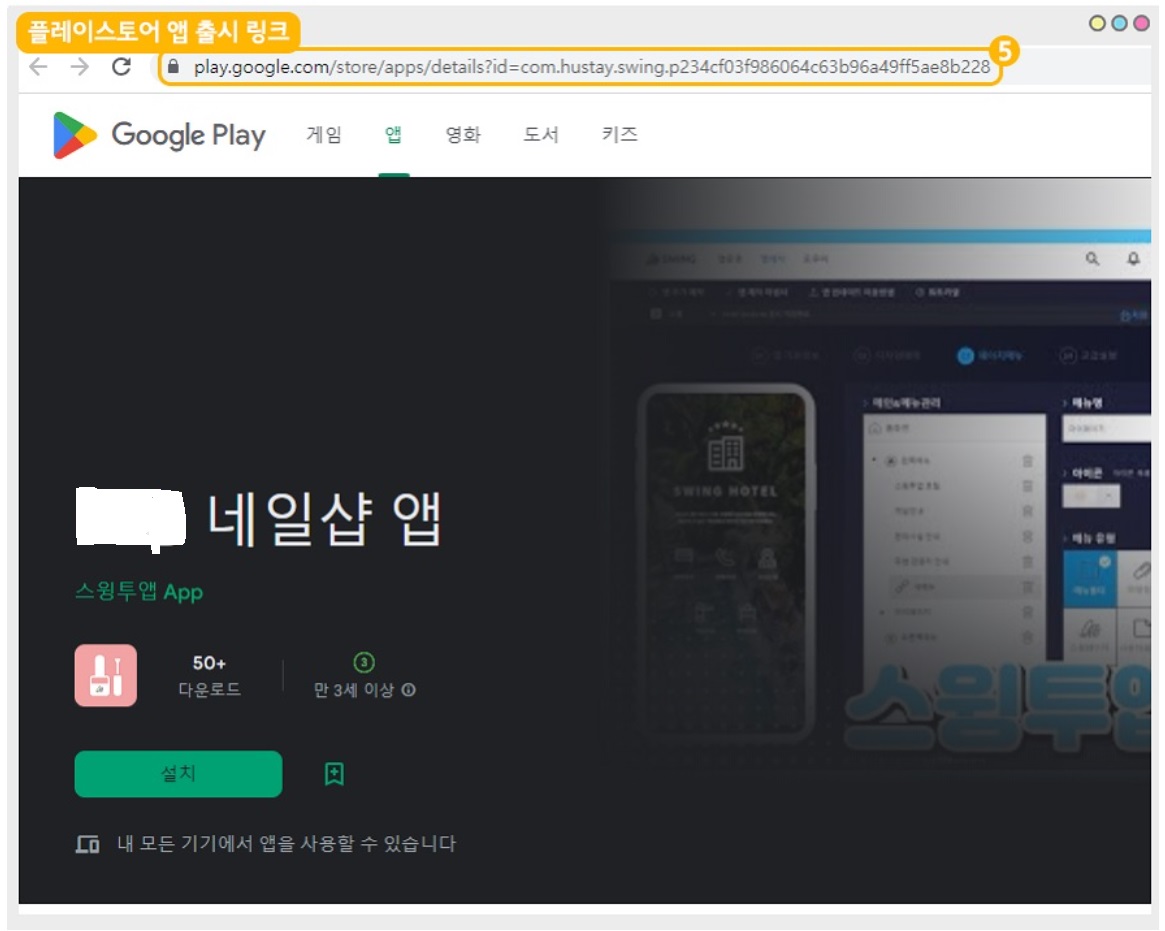Add the app to wishlist with the bookmark icon
The height and width of the screenshot is (931, 1165).
click(x=334, y=773)
